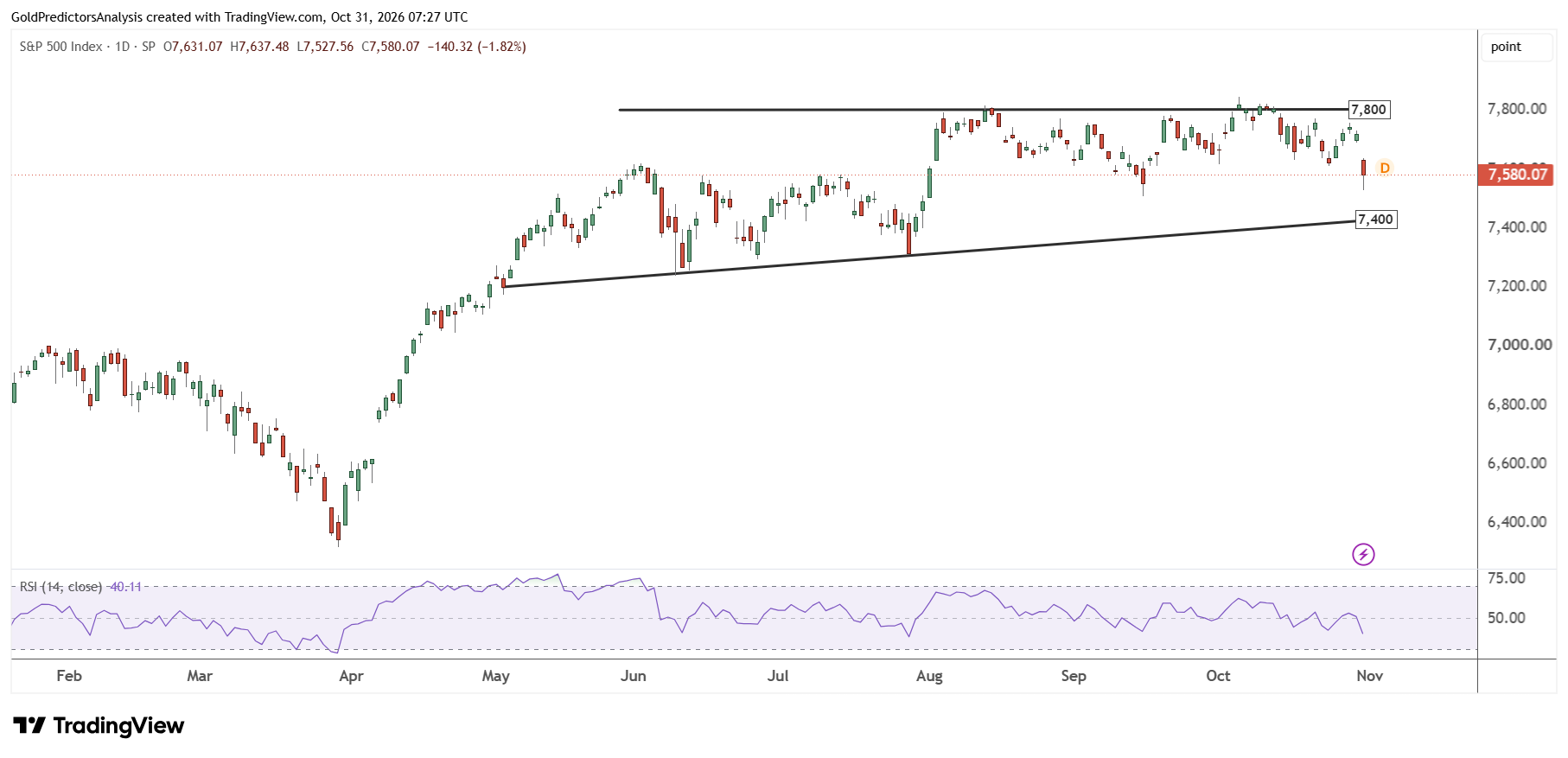Click the orange D marker beside the last candle
The image size is (1568, 758).
(1385, 168)
